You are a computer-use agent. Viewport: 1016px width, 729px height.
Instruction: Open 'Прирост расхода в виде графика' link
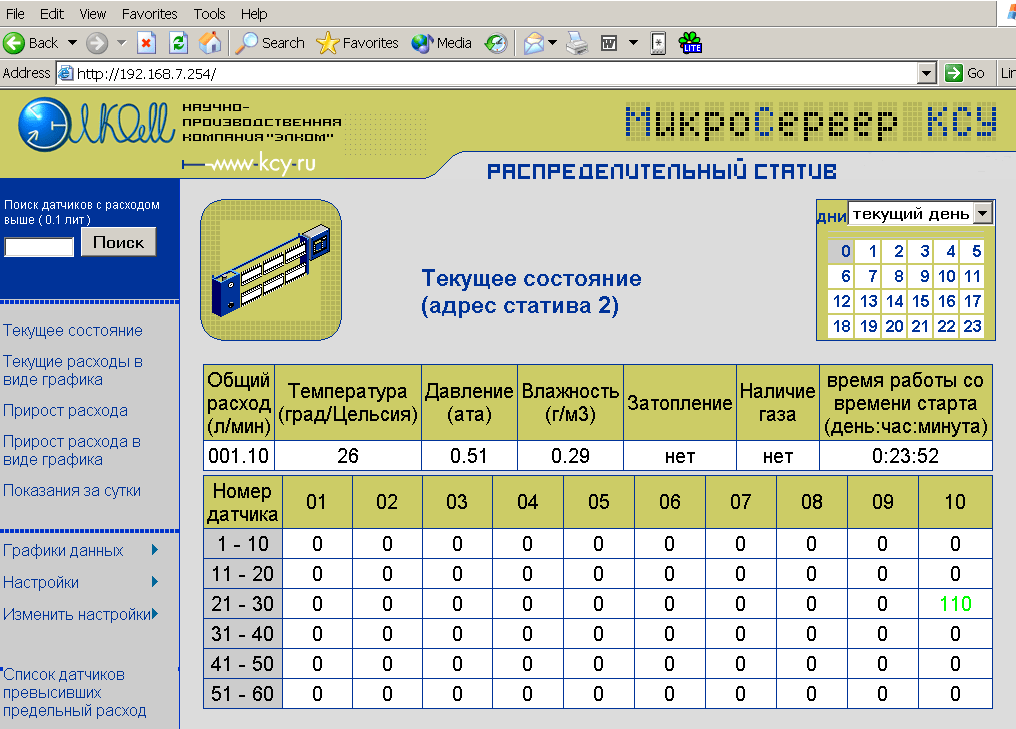tap(72, 450)
